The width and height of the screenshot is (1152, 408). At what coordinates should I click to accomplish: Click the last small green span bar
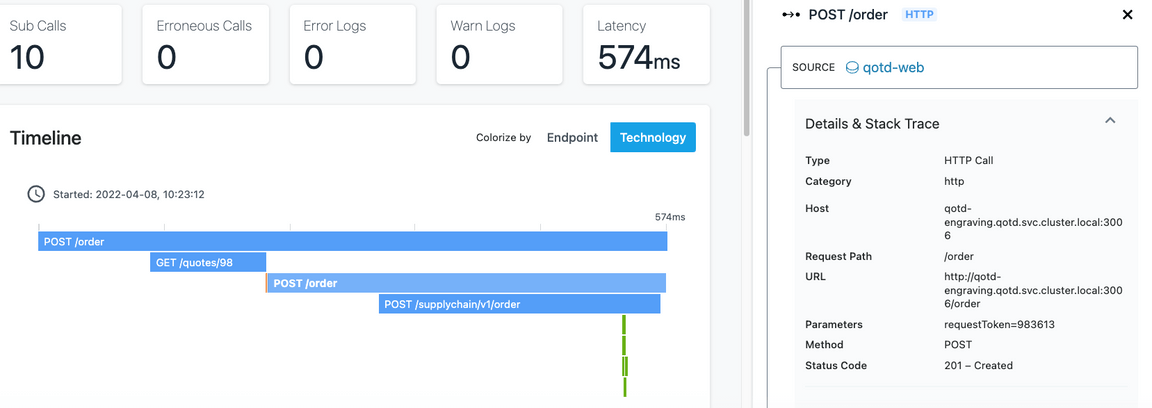(x=624, y=387)
